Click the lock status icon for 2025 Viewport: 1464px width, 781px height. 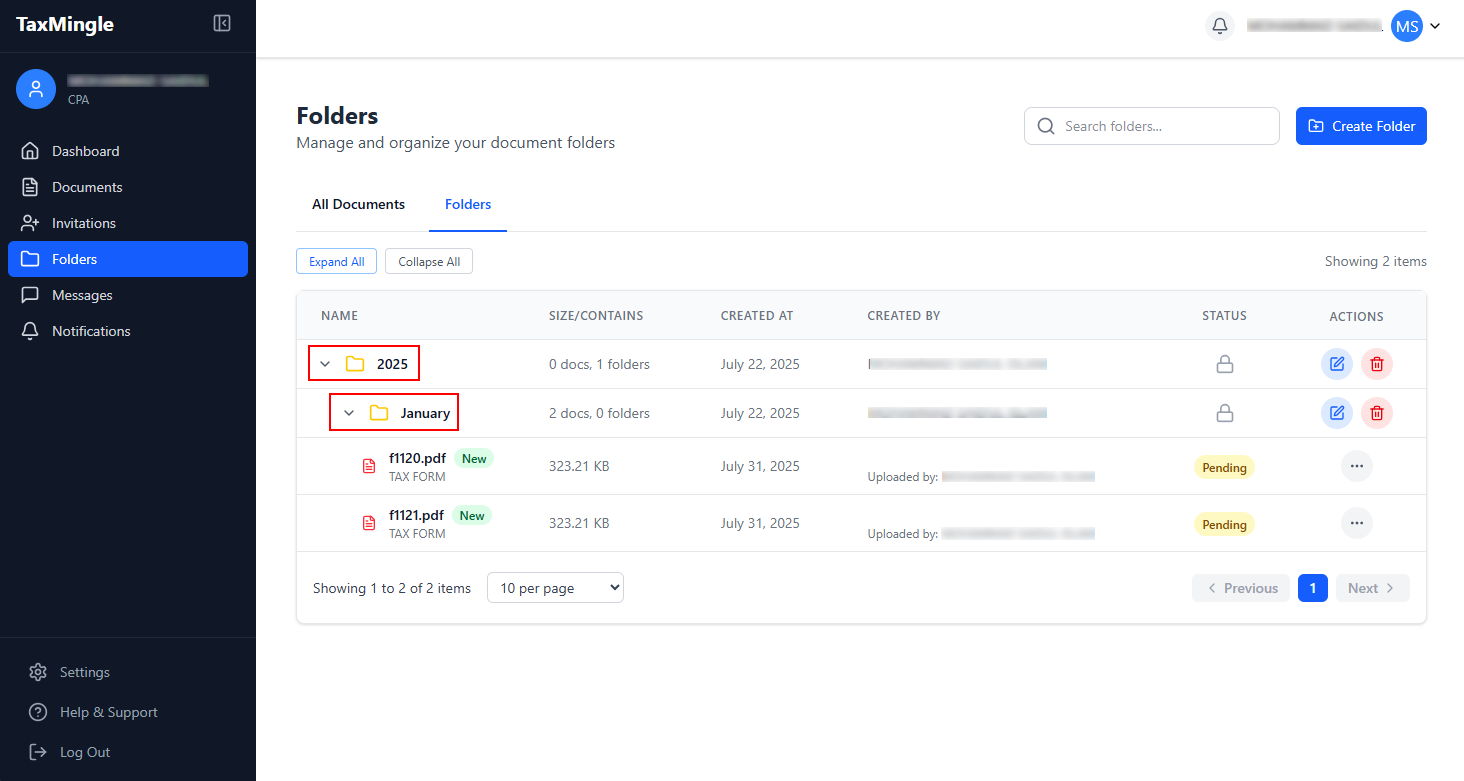pyautogui.click(x=1224, y=365)
